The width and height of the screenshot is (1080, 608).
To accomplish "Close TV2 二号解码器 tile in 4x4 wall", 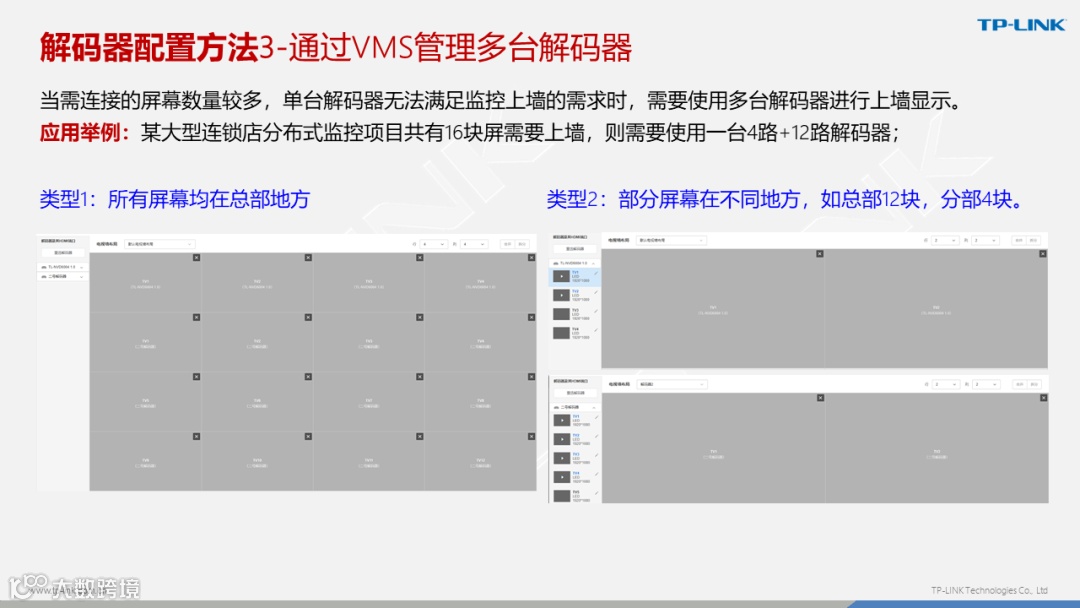I will pyautogui.click(x=308, y=317).
